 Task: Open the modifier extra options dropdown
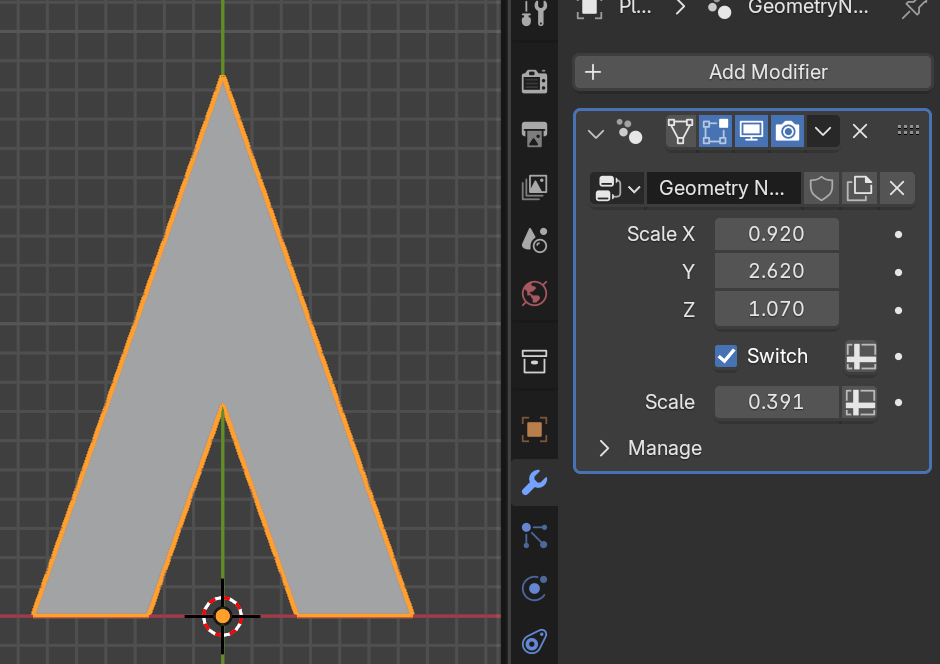822,131
